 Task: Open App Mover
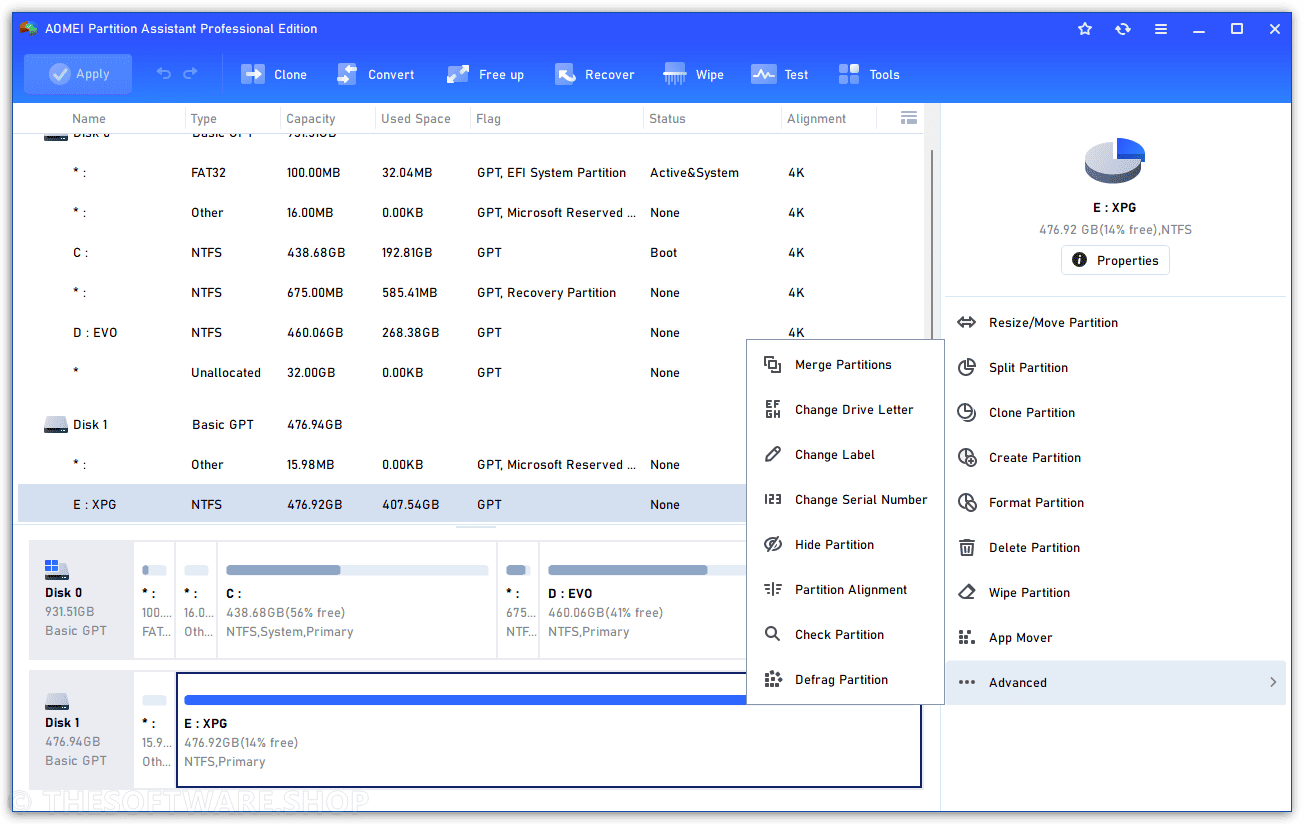pyautogui.click(x=1115, y=637)
